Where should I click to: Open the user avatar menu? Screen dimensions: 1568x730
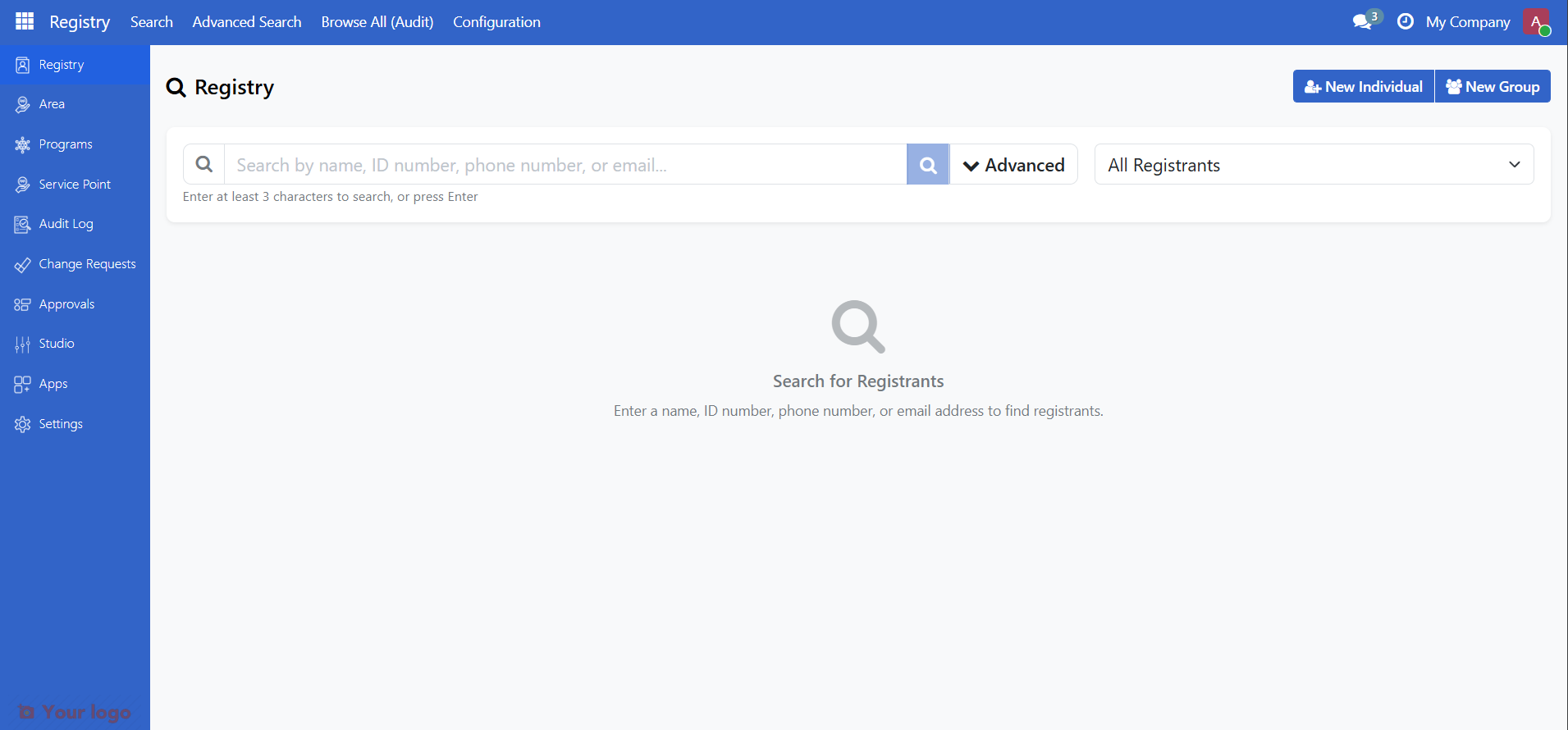click(x=1536, y=21)
